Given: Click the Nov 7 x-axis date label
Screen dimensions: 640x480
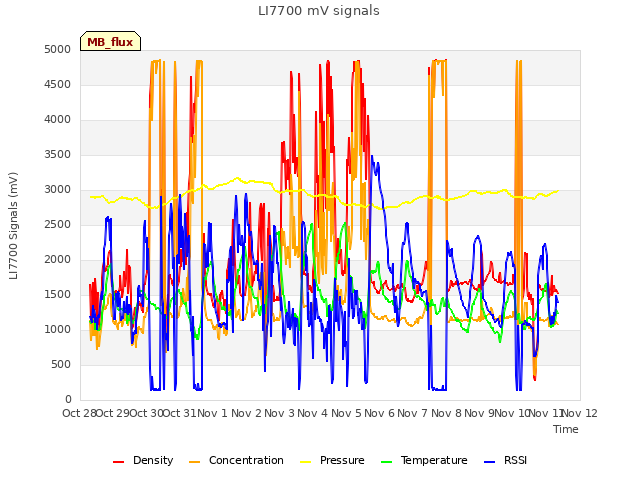Looking at the screenshot, I should pyautogui.click(x=412, y=413).
